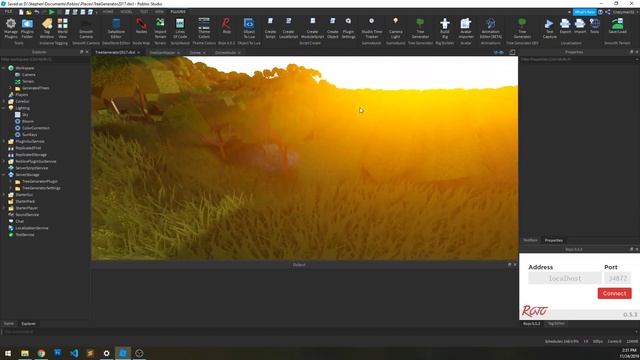Toggle the World View plugin
The height and width of the screenshot is (360, 640).
click(62, 28)
